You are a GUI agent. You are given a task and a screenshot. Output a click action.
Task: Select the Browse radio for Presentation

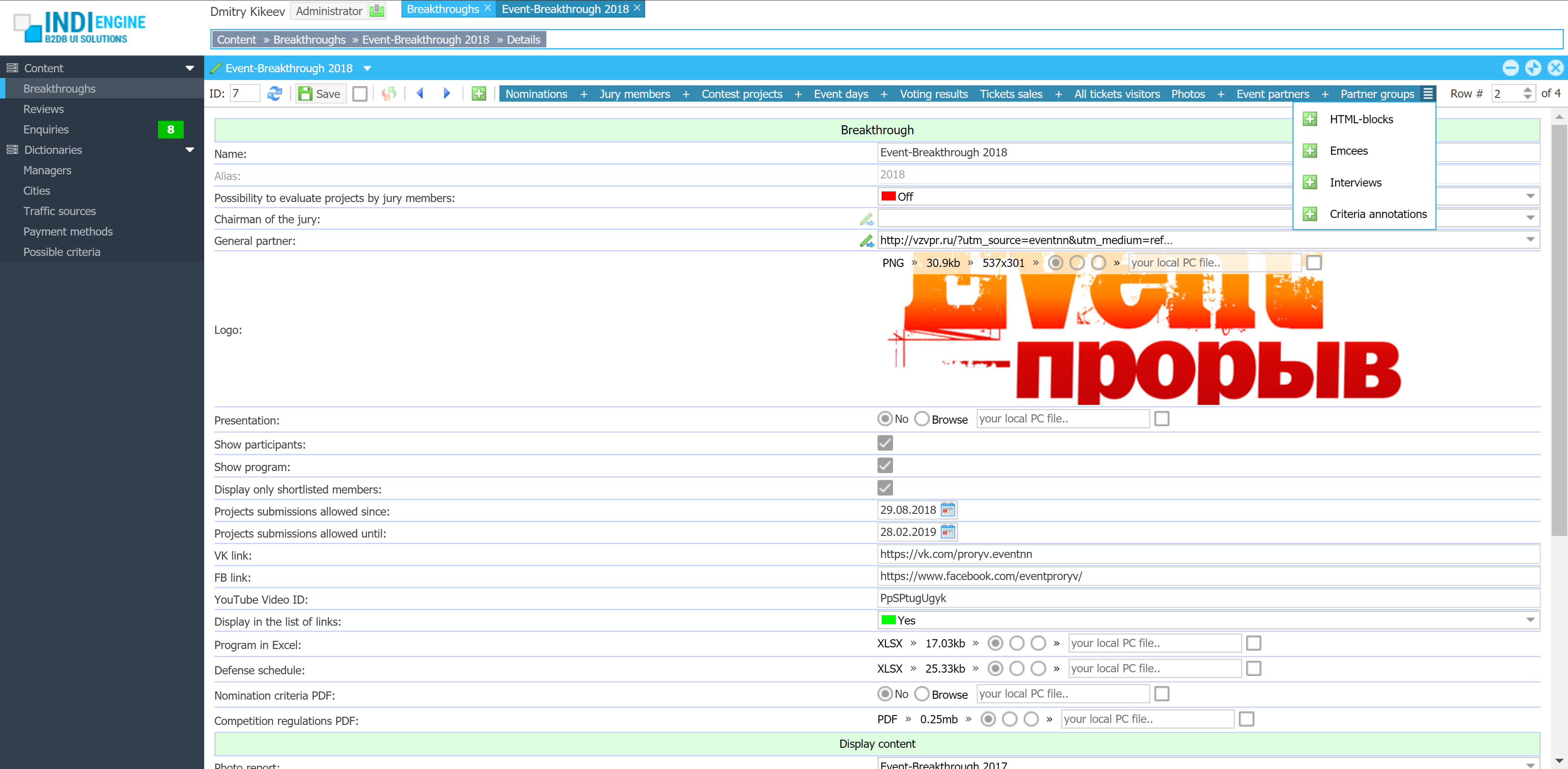pos(922,419)
